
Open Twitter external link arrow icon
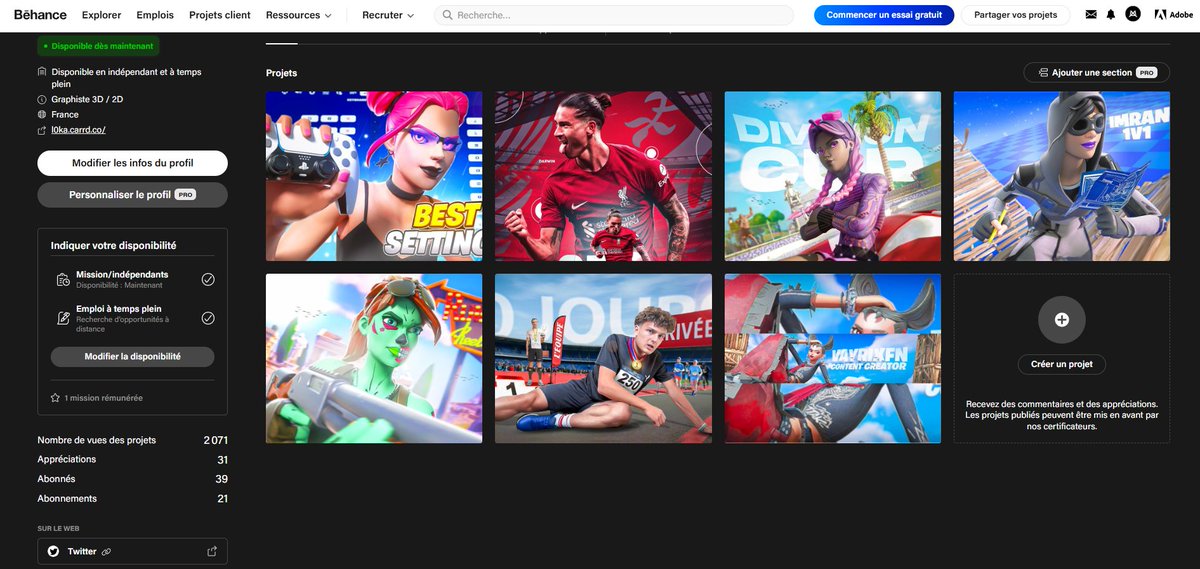pyautogui.click(x=211, y=551)
